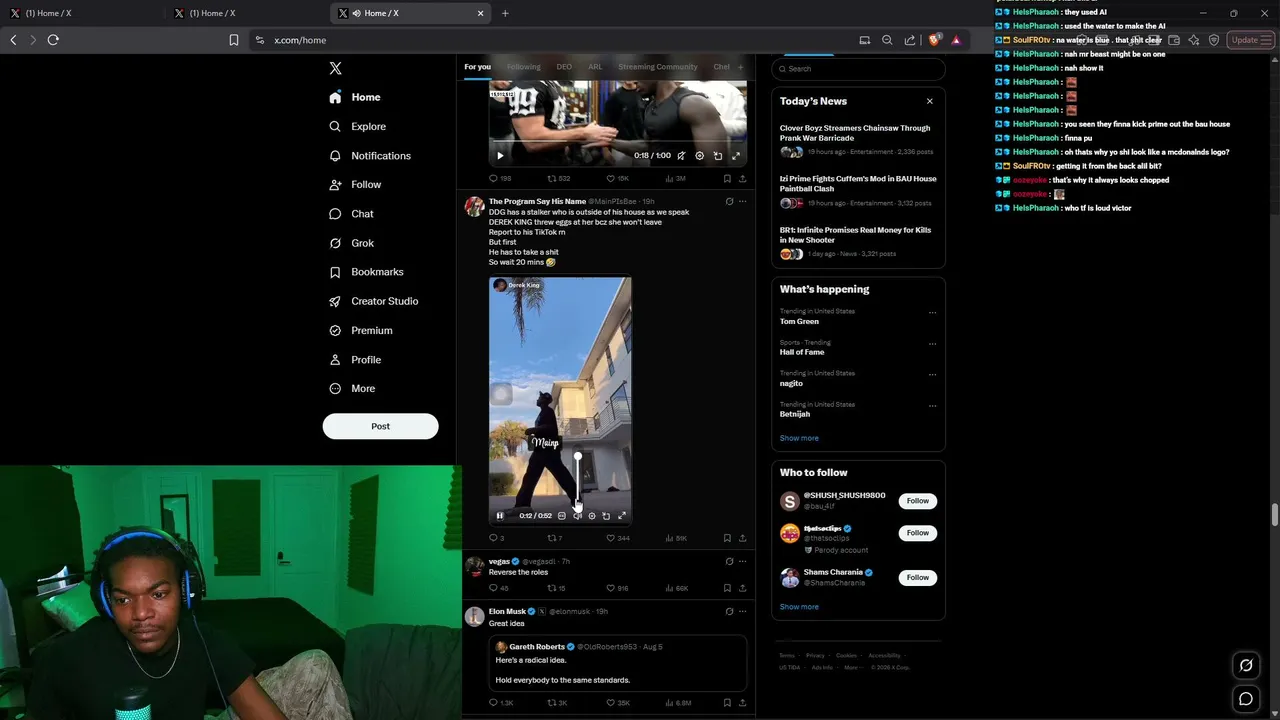Open Grok floating button at bottom right
Screen dimensions: 1280x720
[1246, 665]
